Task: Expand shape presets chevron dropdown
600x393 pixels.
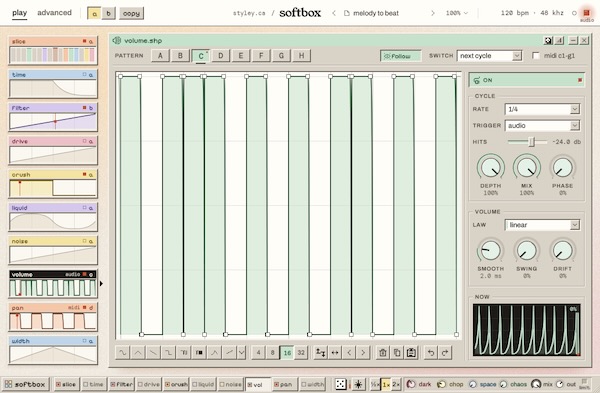Action: point(241,352)
